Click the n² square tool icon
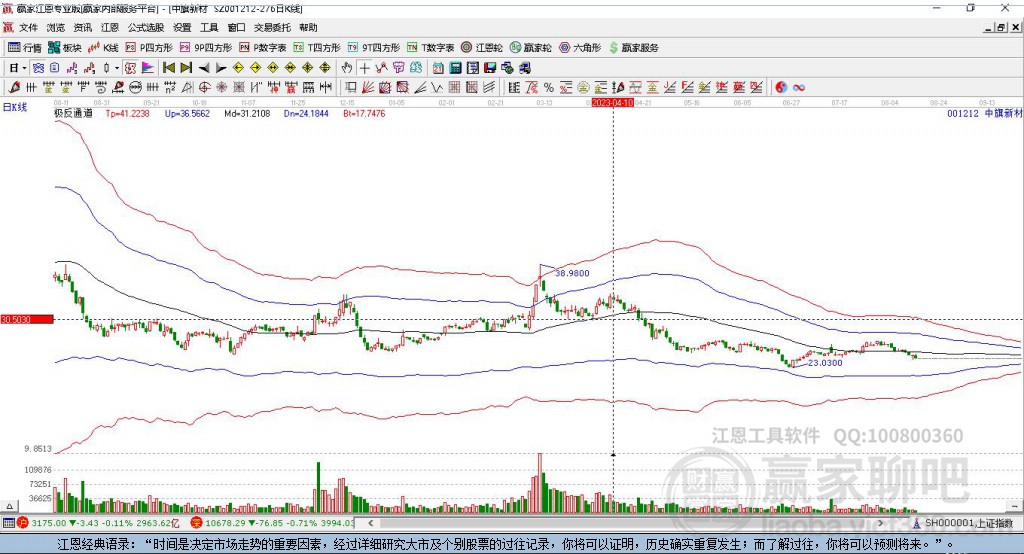The width and height of the screenshot is (1024, 554). point(170,87)
